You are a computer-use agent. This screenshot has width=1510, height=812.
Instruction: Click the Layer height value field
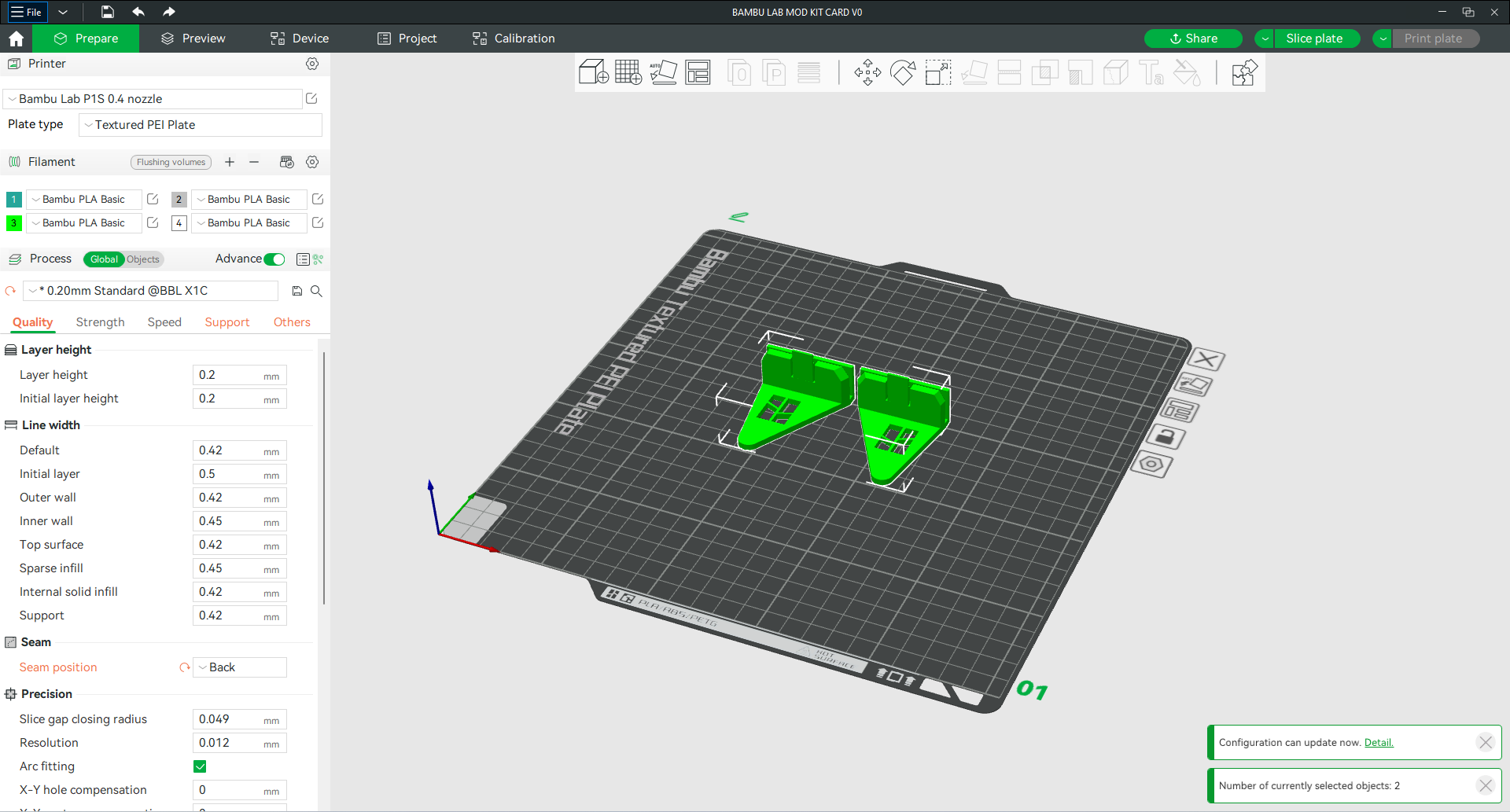pos(239,375)
